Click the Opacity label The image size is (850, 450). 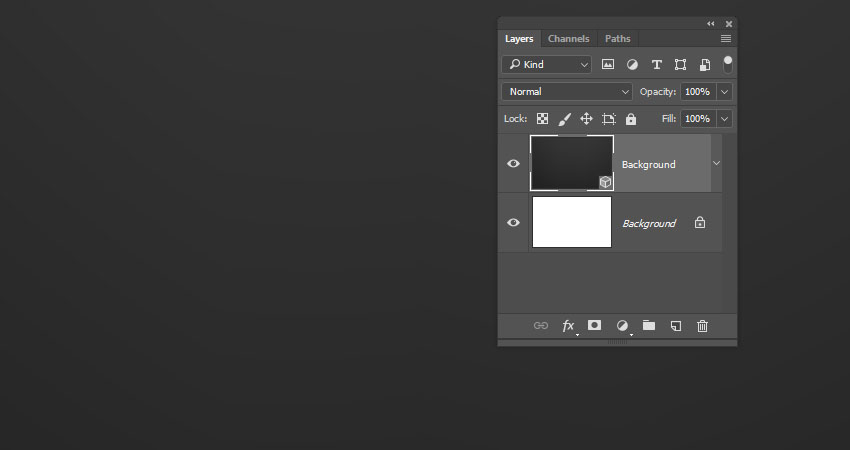click(658, 92)
